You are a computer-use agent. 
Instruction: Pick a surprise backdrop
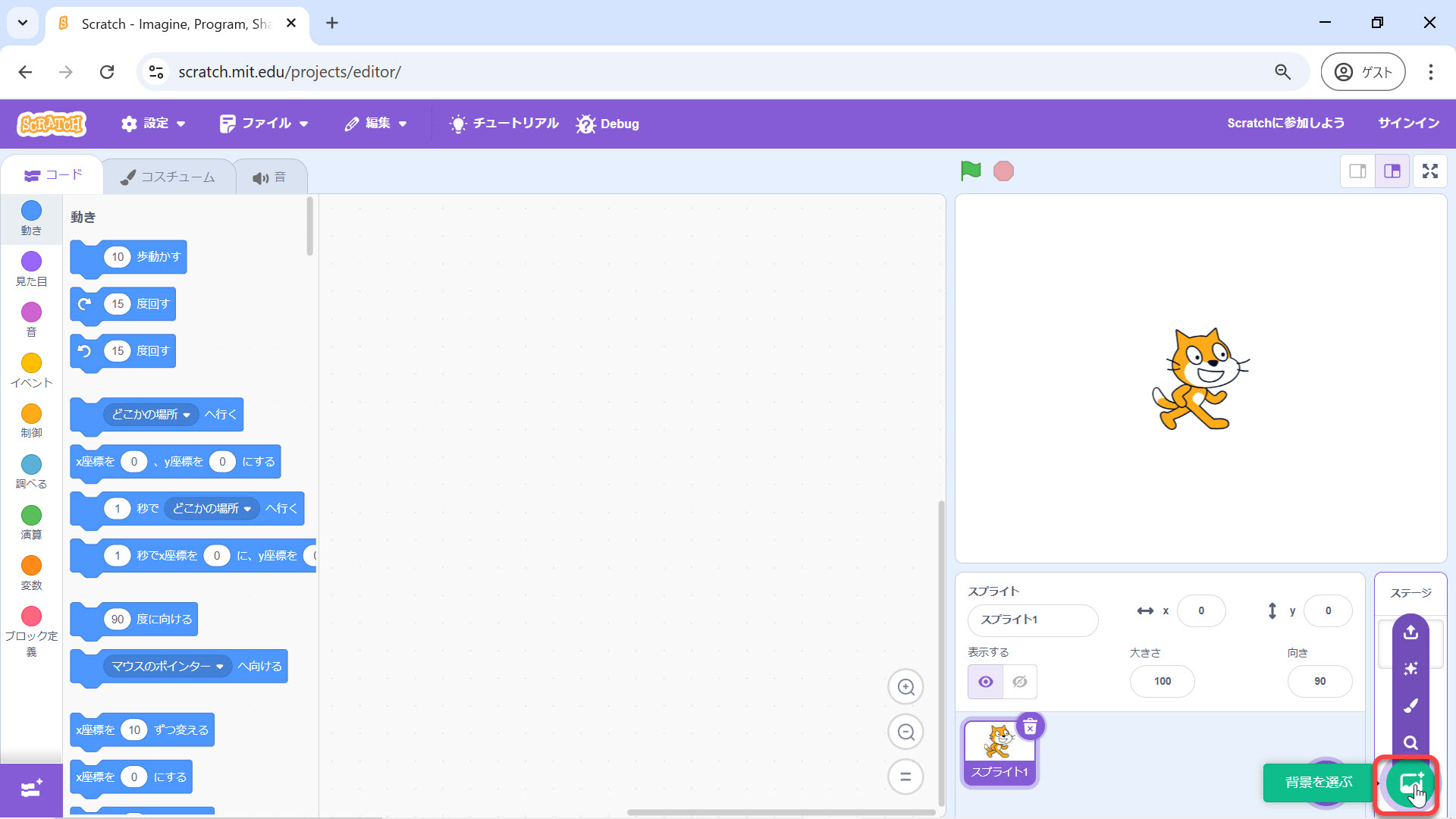point(1410,669)
